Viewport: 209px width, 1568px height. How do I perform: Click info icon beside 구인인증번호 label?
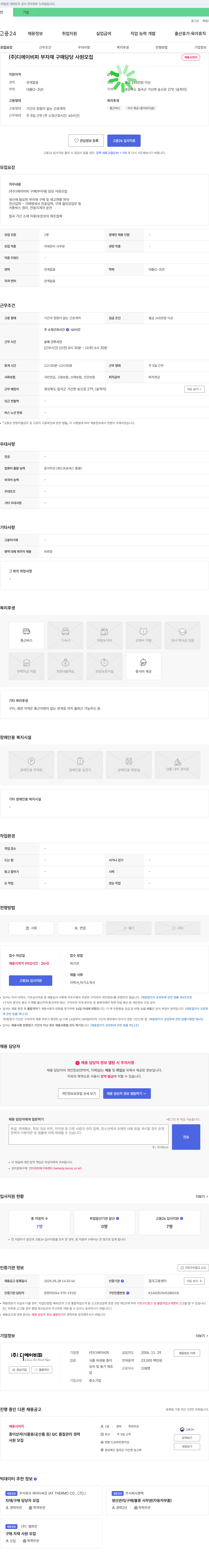pos(128,1293)
